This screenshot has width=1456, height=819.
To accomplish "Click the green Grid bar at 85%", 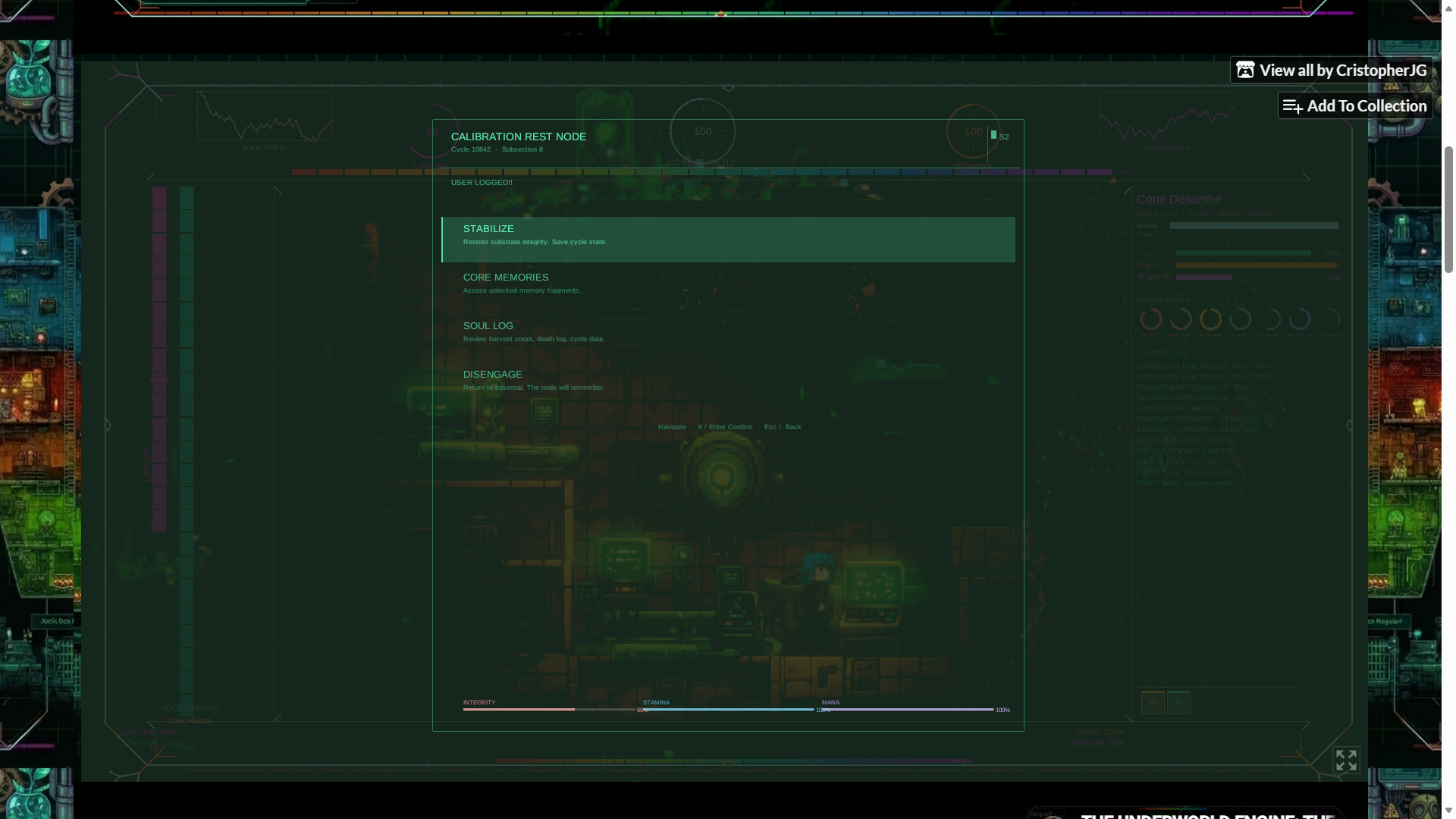I will click(x=1244, y=253).
